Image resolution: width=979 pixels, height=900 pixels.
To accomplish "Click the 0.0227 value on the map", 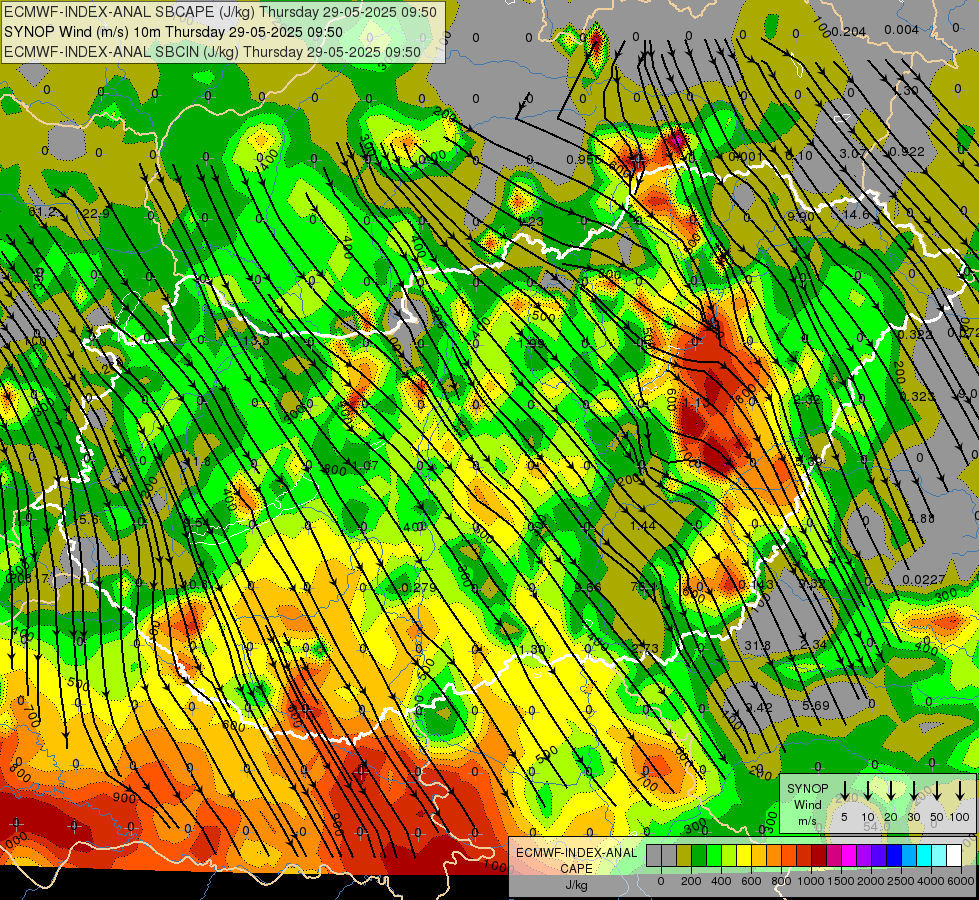I will [x=923, y=580].
